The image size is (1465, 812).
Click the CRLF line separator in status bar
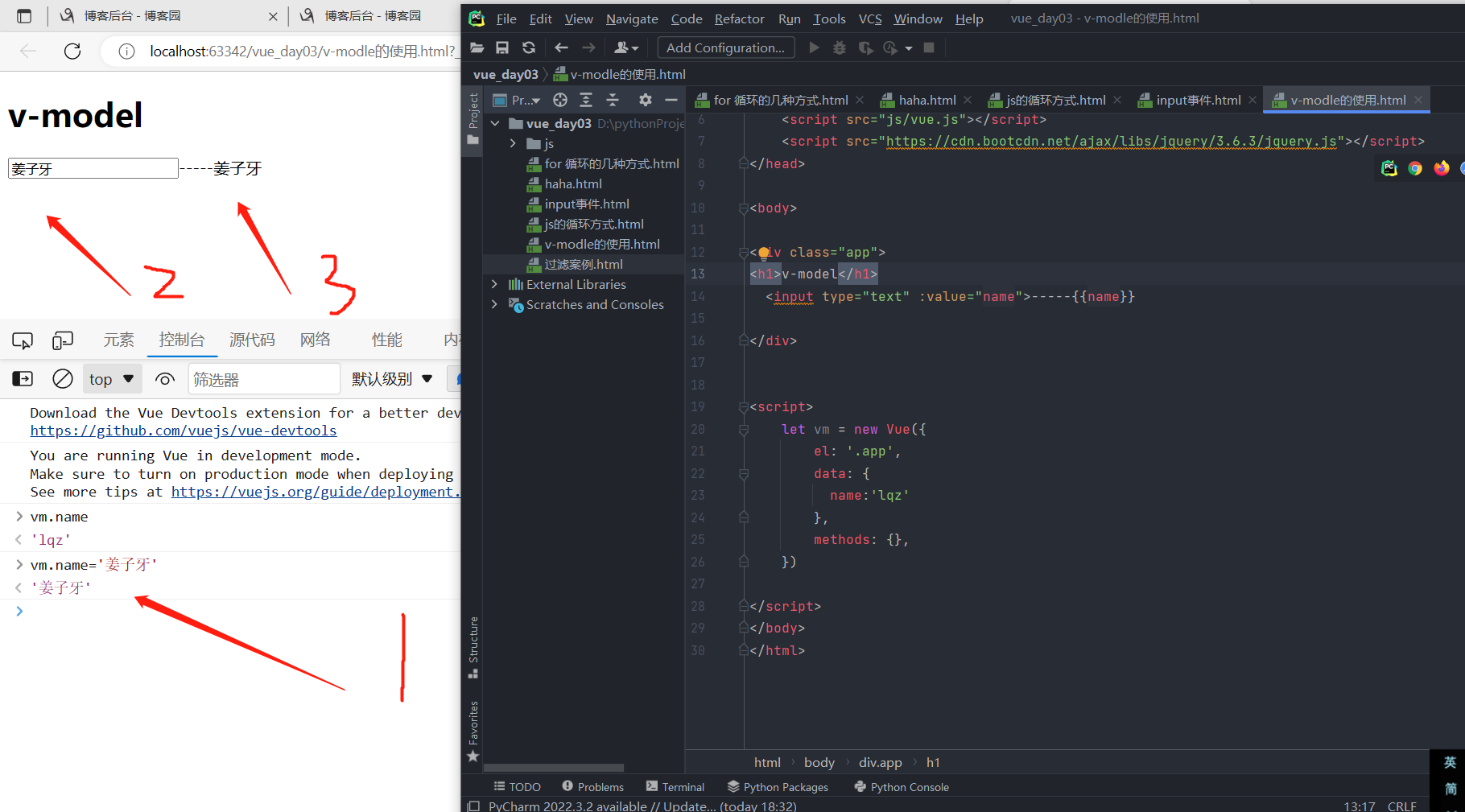1402,806
